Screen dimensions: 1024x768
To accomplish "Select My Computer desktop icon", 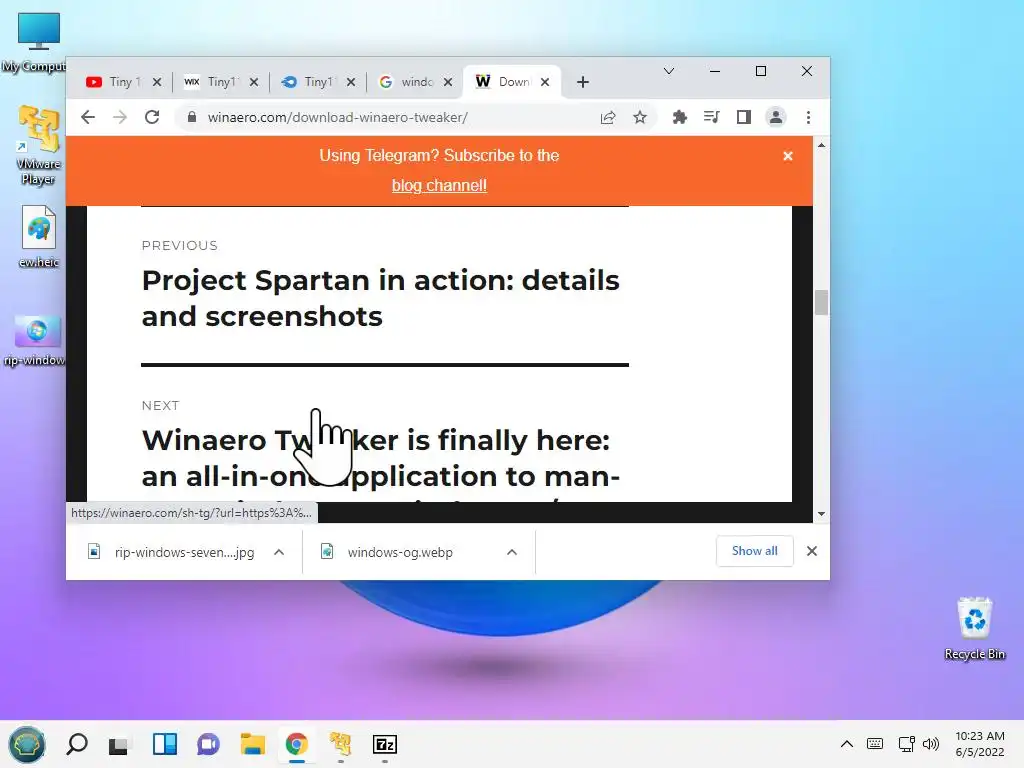I will (37, 43).
